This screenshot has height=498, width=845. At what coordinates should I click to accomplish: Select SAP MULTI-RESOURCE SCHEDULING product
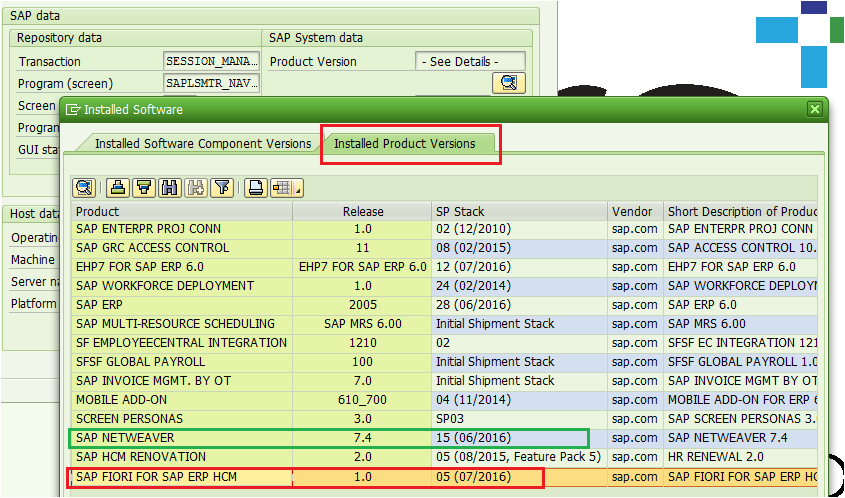(182, 324)
